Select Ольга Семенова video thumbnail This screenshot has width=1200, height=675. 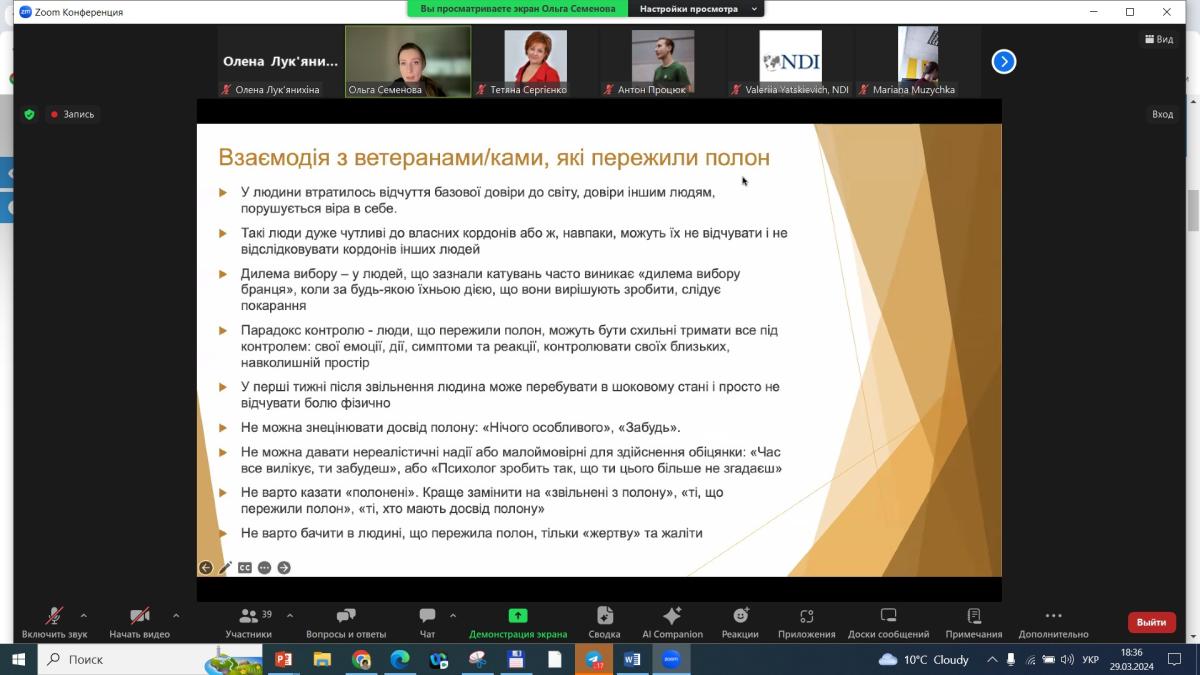click(x=408, y=61)
